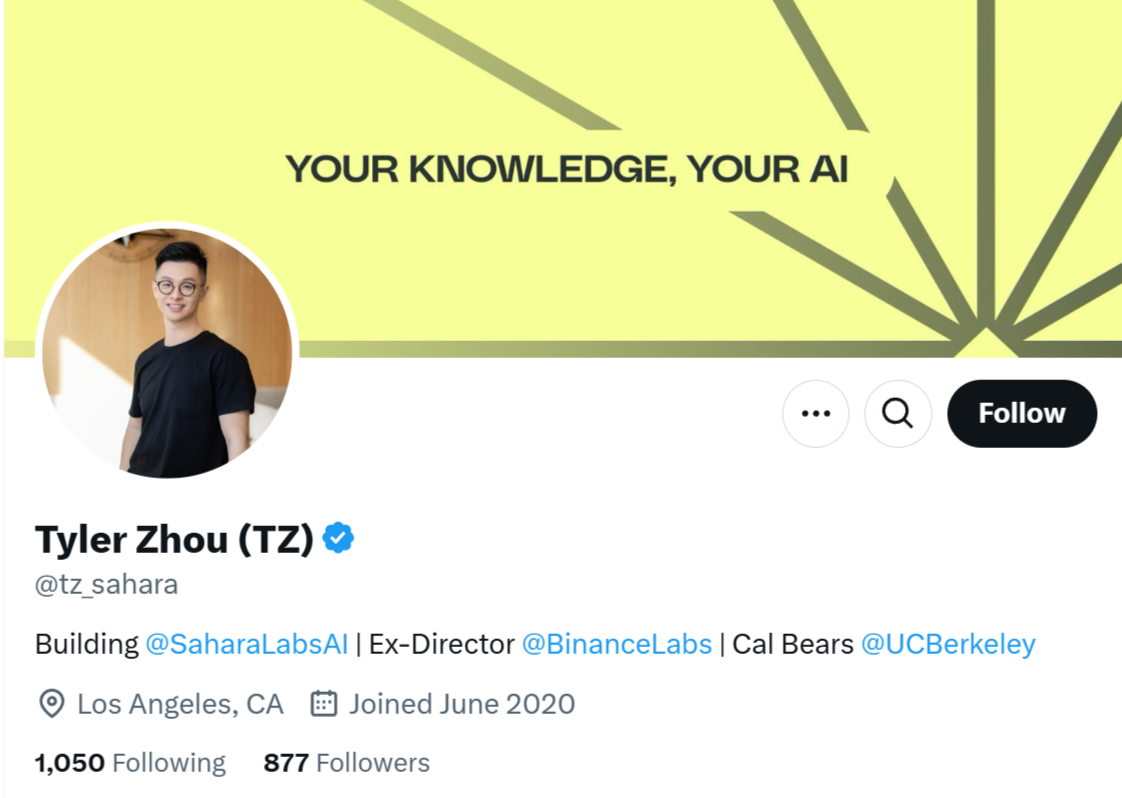Click the Los Angeles, CA location text

coord(180,704)
